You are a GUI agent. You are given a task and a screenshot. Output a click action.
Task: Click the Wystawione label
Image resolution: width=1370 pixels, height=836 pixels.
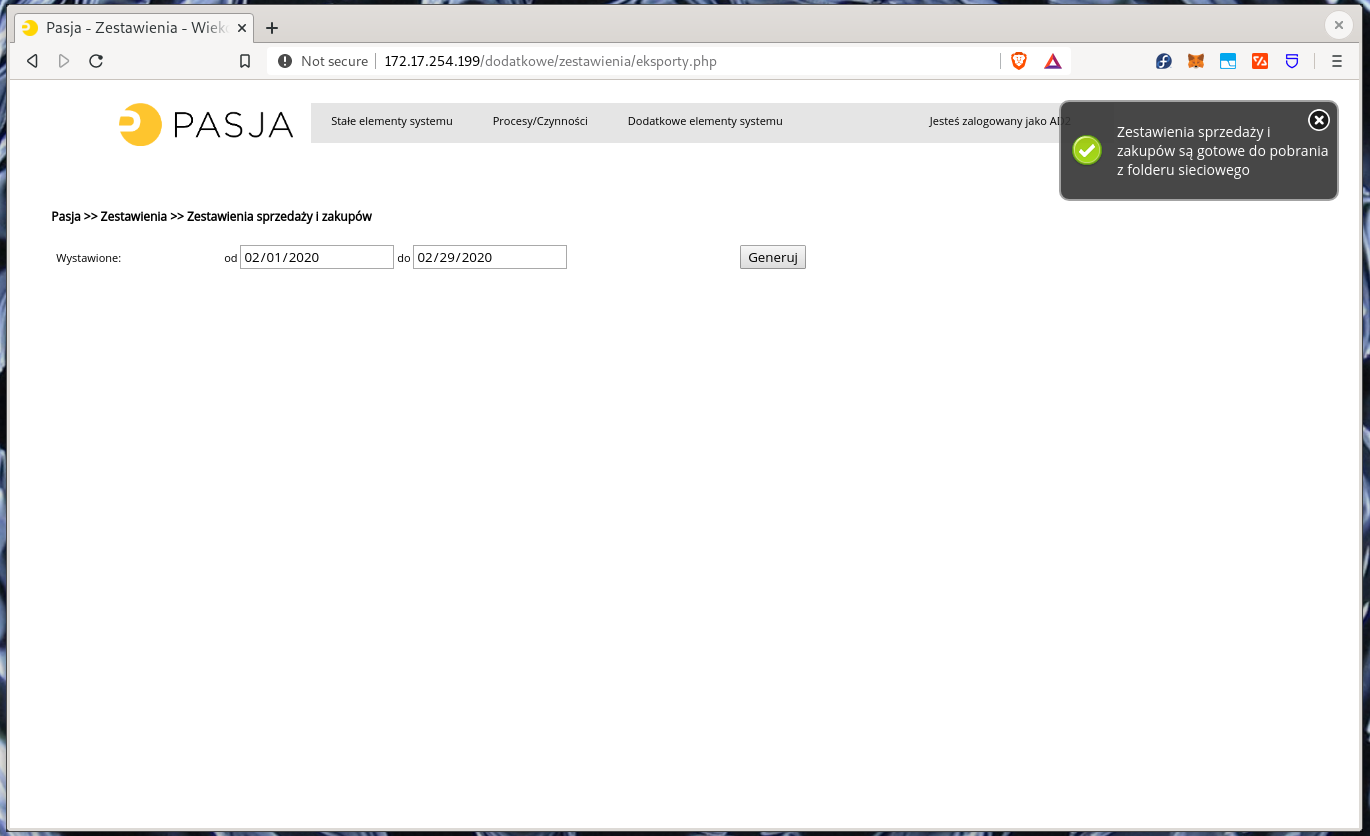click(x=88, y=258)
